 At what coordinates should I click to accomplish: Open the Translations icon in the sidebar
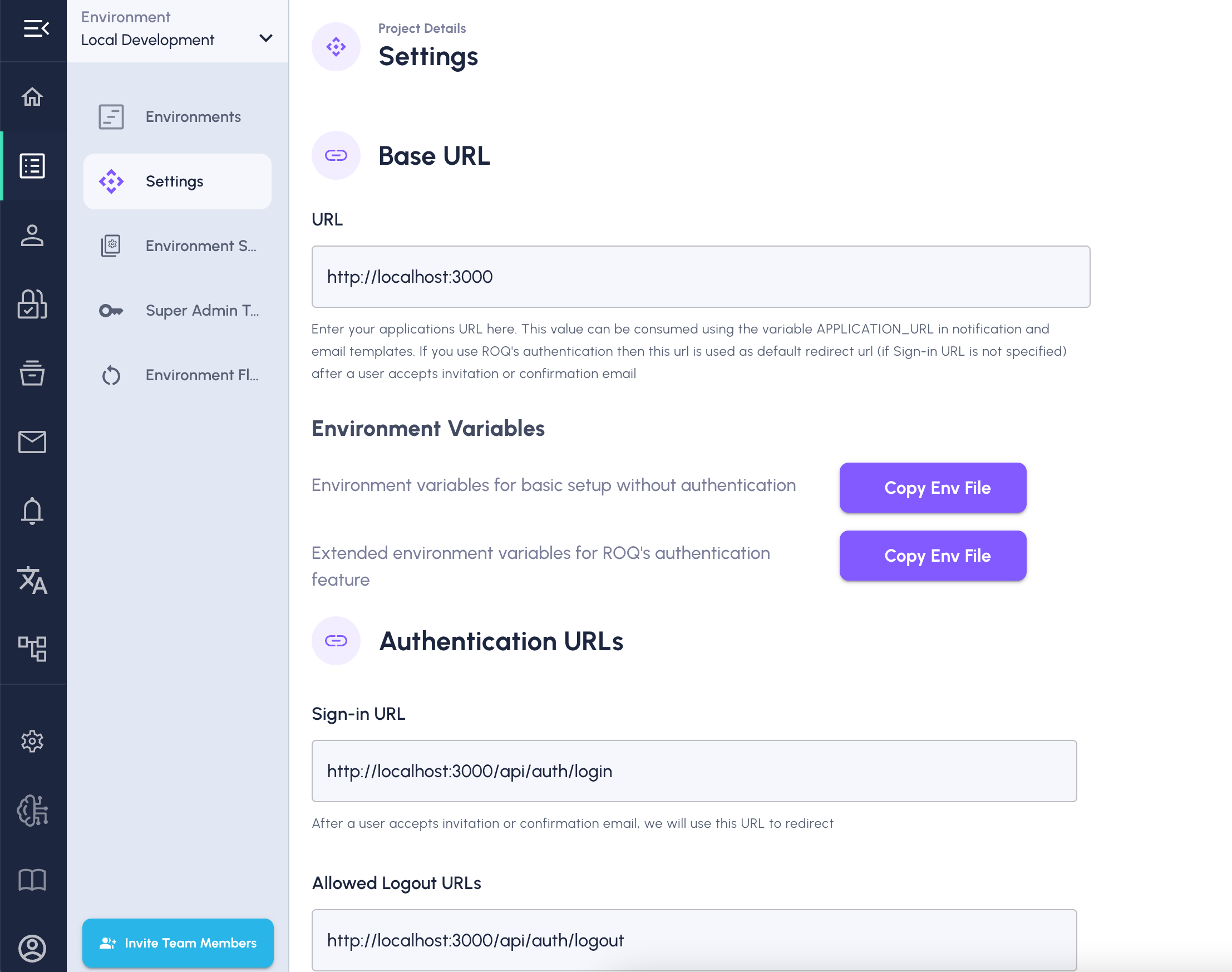[x=32, y=581]
